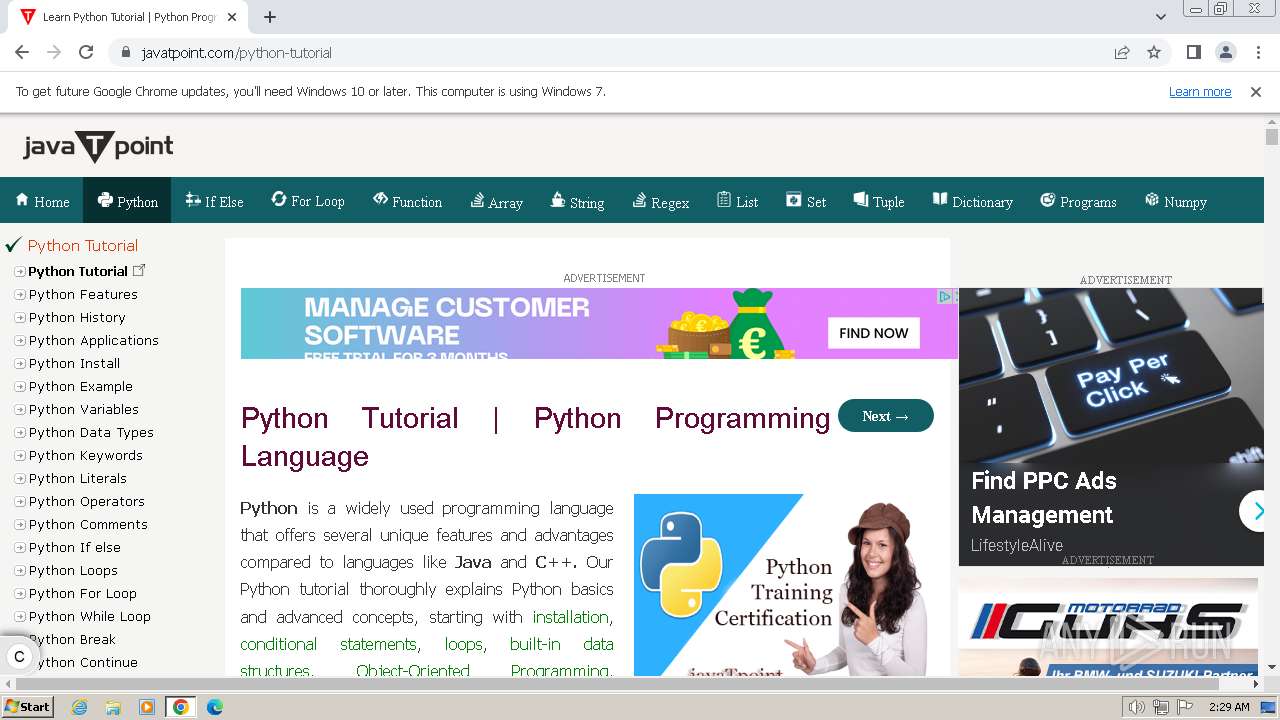Open Python Features in the sidebar
This screenshot has width=1280, height=720.
coord(83,294)
